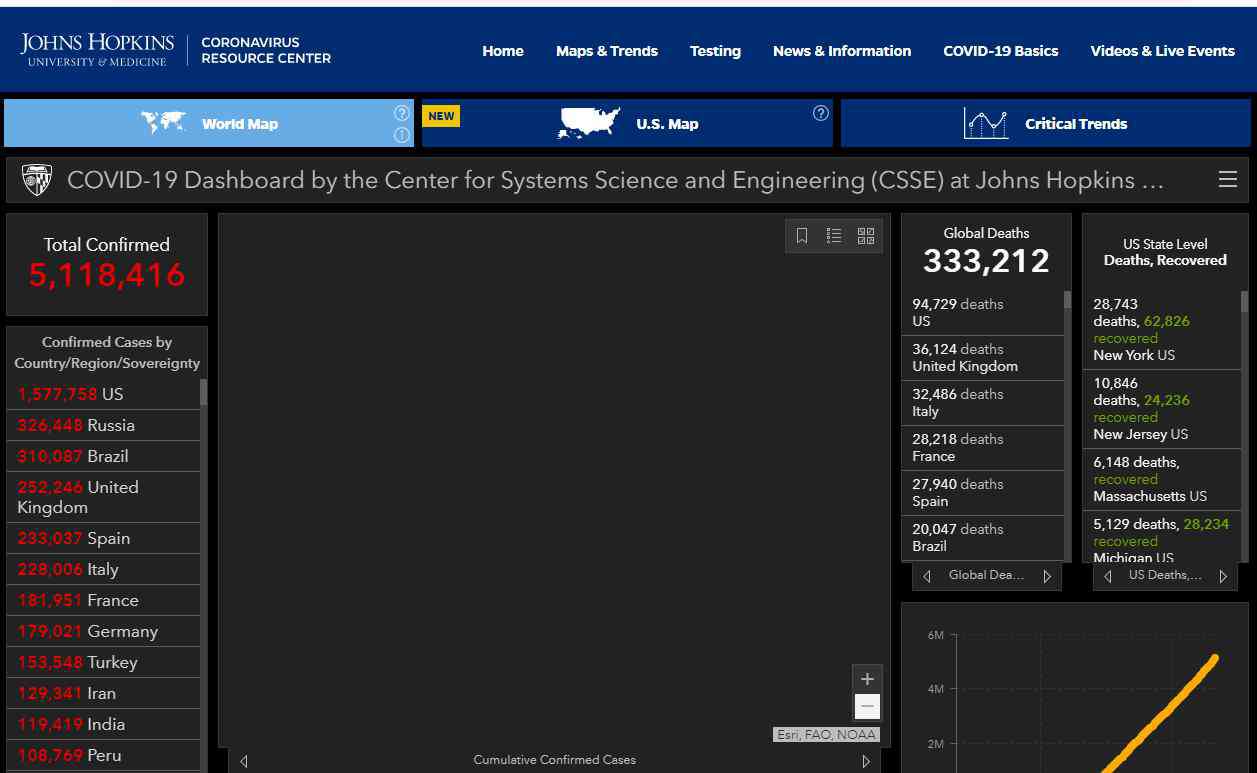
Task: Open the basemap gallery grid icon
Action: 866,236
